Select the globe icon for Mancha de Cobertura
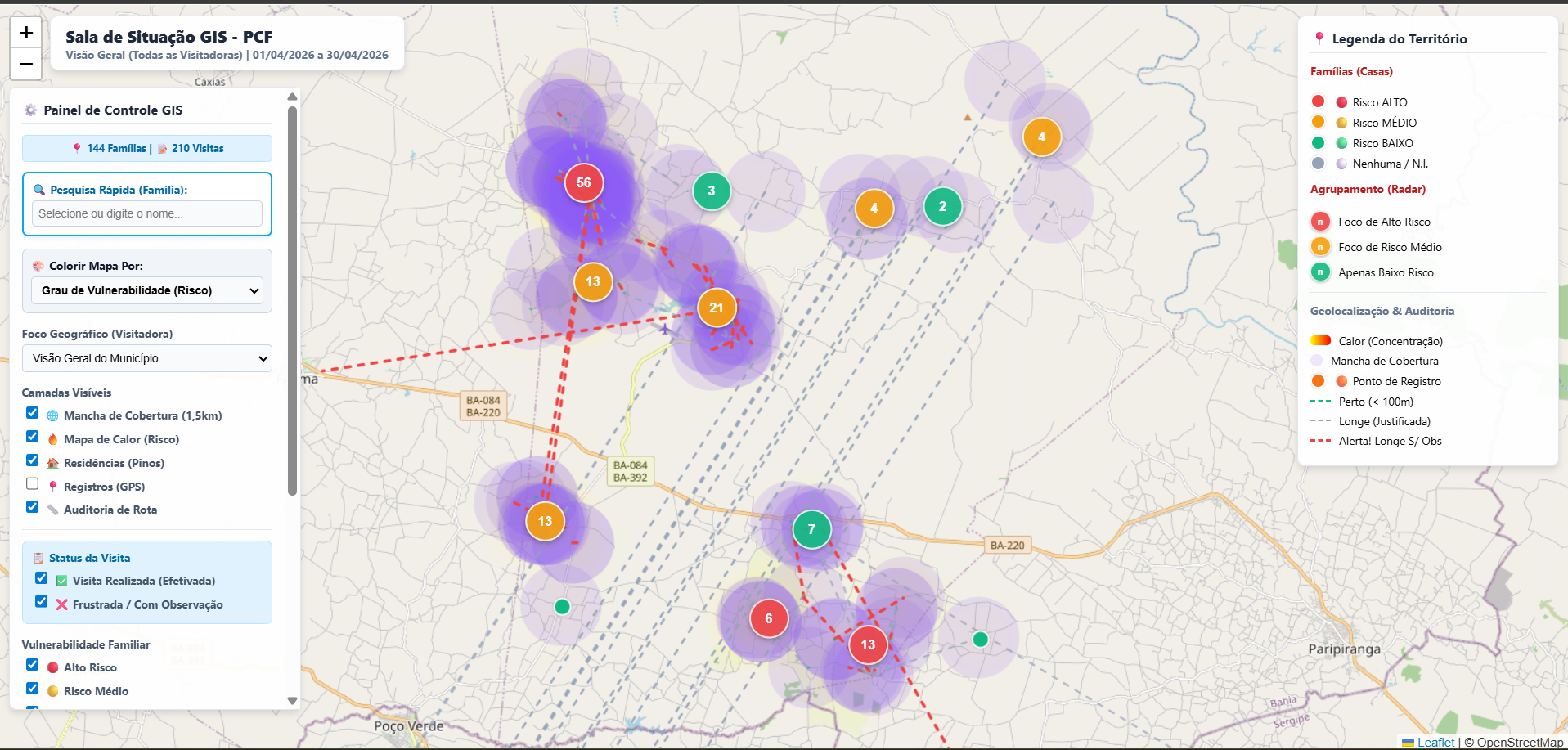This screenshot has width=1568, height=750. [52, 415]
